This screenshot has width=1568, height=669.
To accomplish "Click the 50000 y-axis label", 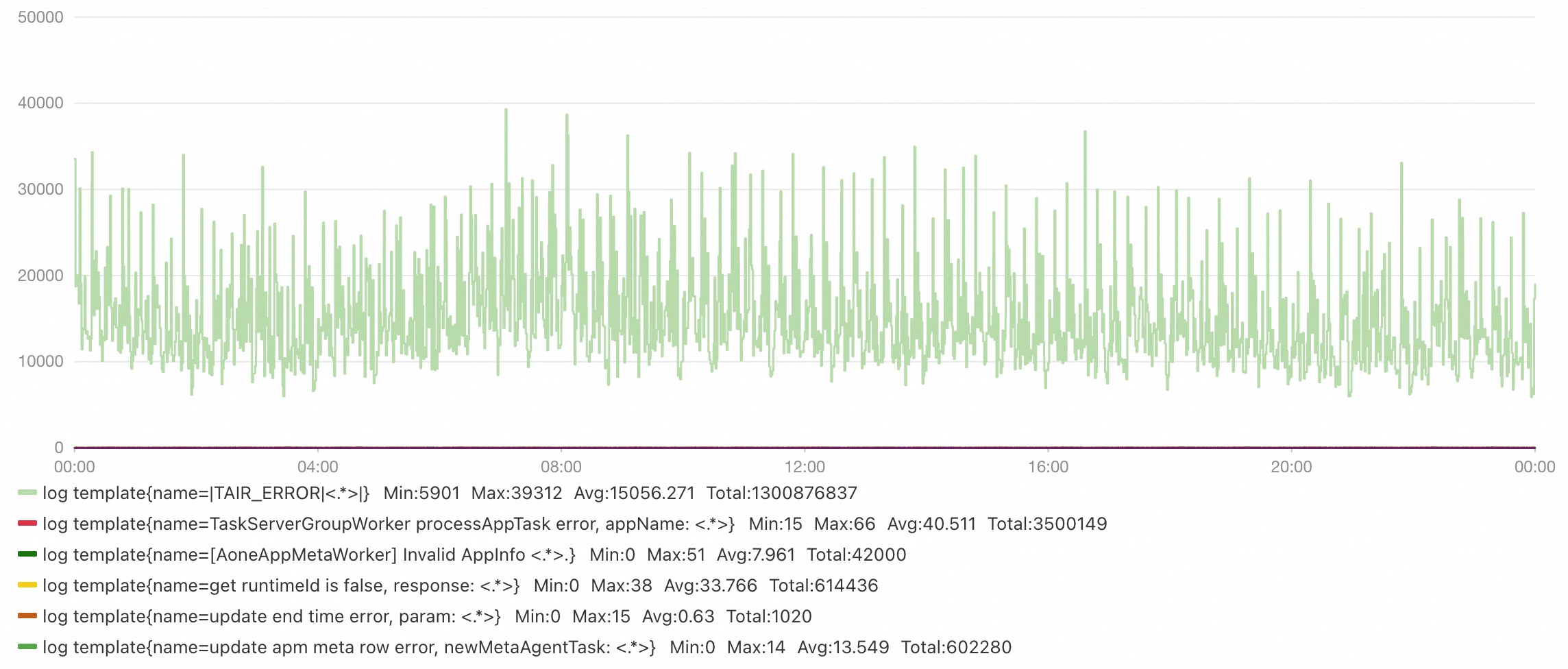I will tap(40, 17).
